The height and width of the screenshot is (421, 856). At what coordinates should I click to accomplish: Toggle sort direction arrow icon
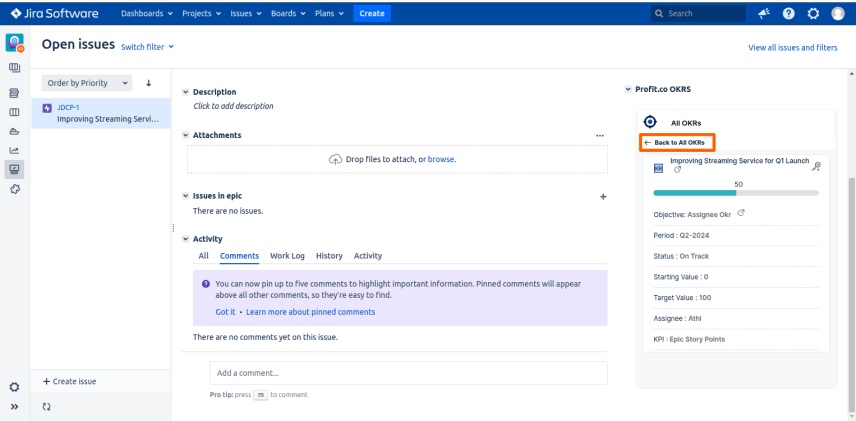click(148, 83)
